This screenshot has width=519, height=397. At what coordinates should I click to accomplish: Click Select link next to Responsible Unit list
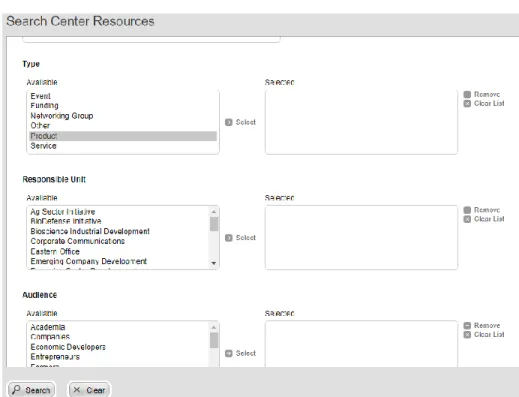(246, 238)
